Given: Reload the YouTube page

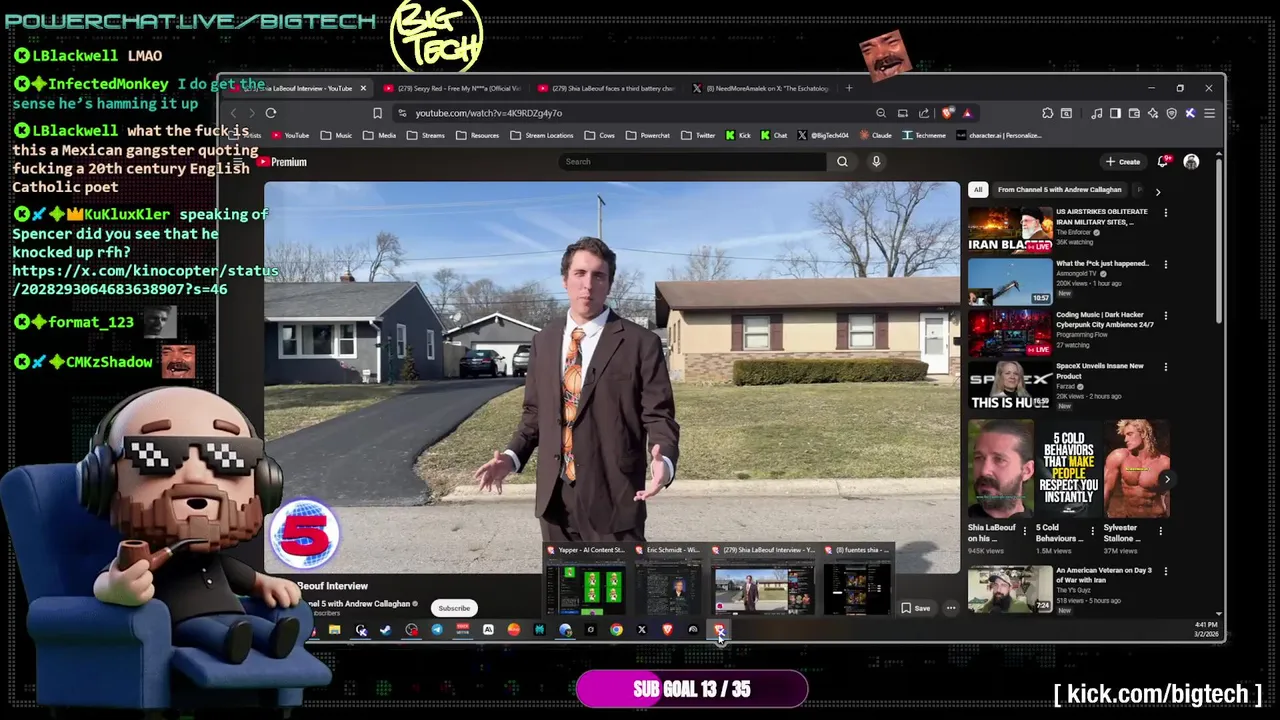Looking at the screenshot, I should click(x=271, y=113).
